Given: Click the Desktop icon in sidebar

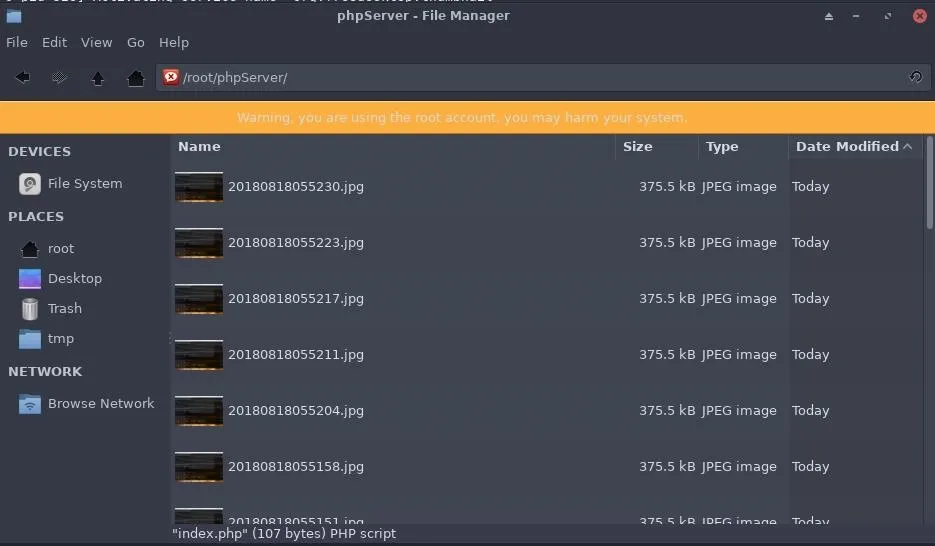Looking at the screenshot, I should [x=30, y=278].
